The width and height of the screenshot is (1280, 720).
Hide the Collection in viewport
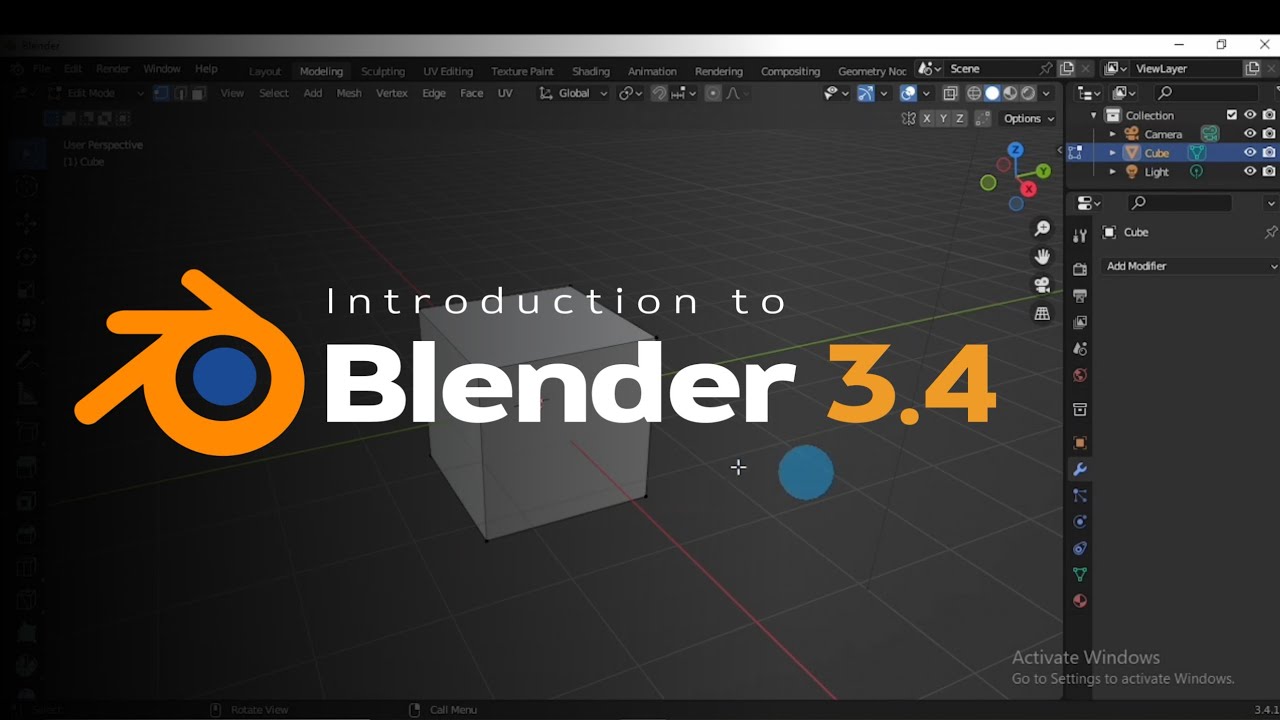click(x=1250, y=115)
